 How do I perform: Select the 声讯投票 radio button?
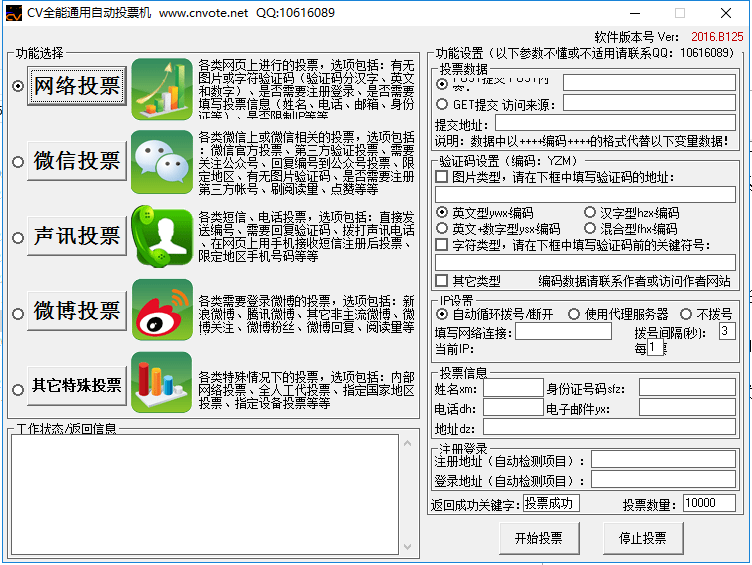pos(18,238)
